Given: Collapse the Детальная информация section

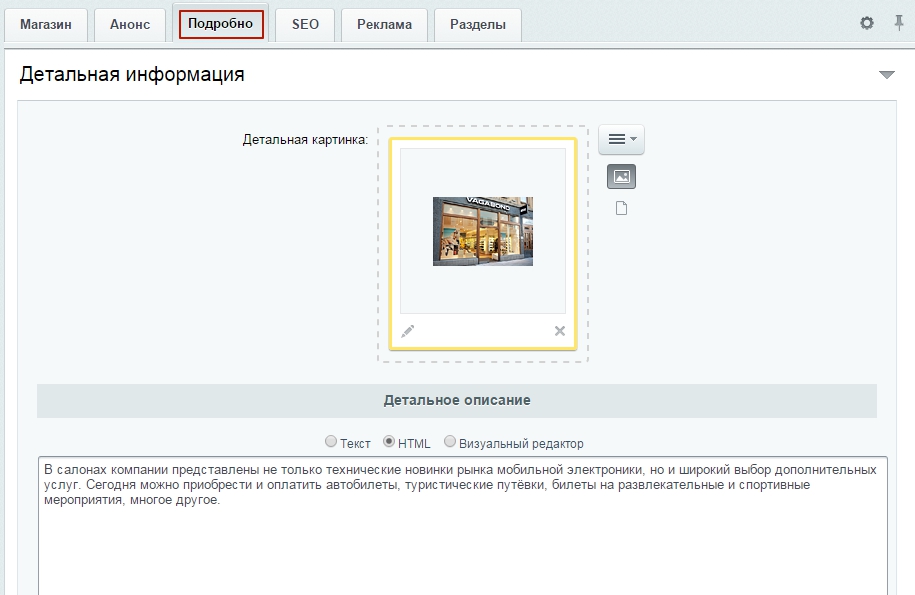Looking at the screenshot, I should click(886, 75).
